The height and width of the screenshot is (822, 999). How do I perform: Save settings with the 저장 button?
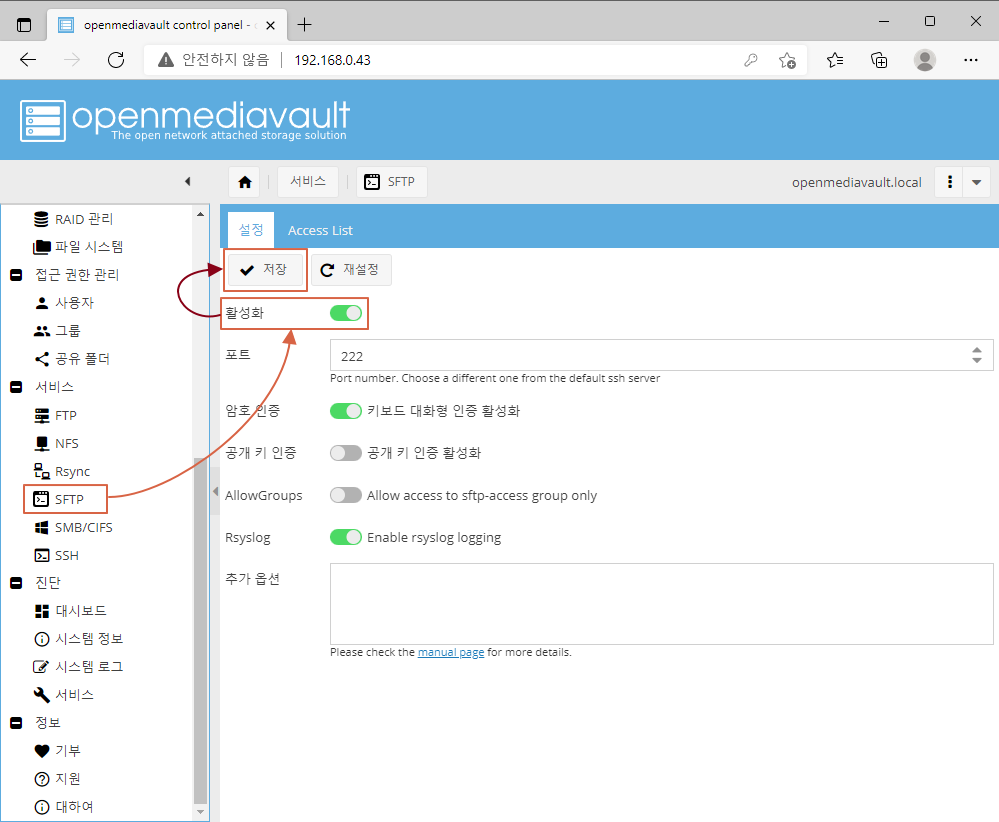(264, 270)
